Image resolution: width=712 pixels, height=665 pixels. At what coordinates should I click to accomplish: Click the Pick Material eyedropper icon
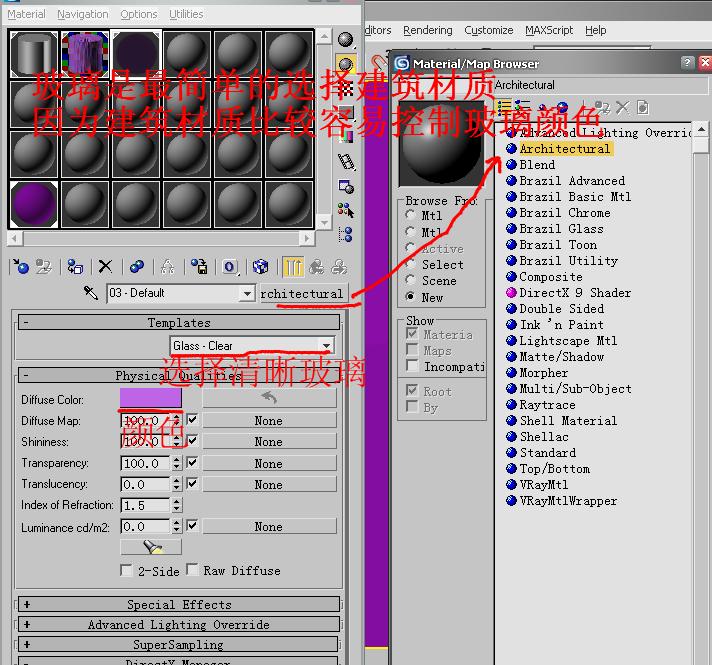[91, 293]
